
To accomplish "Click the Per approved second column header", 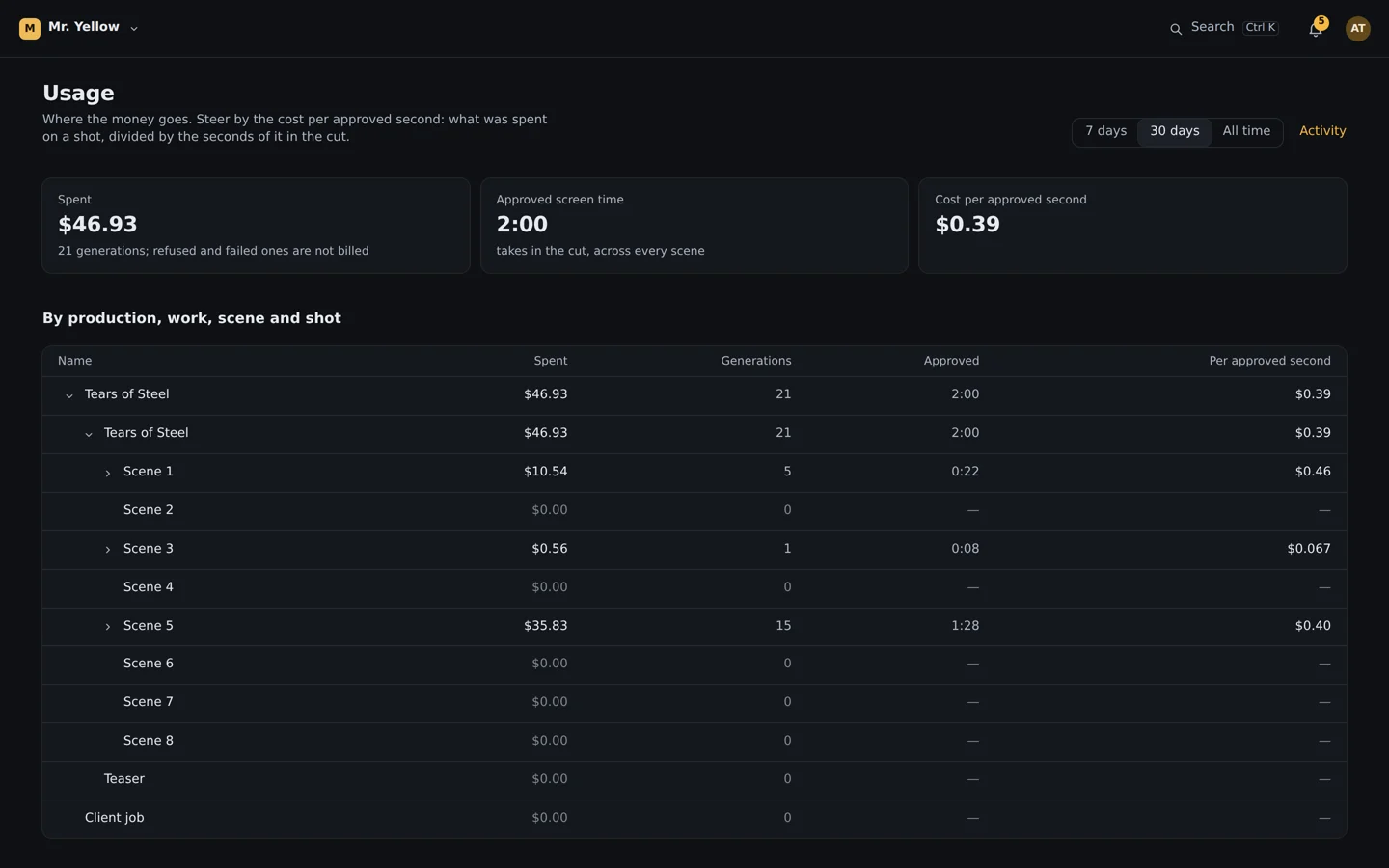I will pyautogui.click(x=1269, y=361).
